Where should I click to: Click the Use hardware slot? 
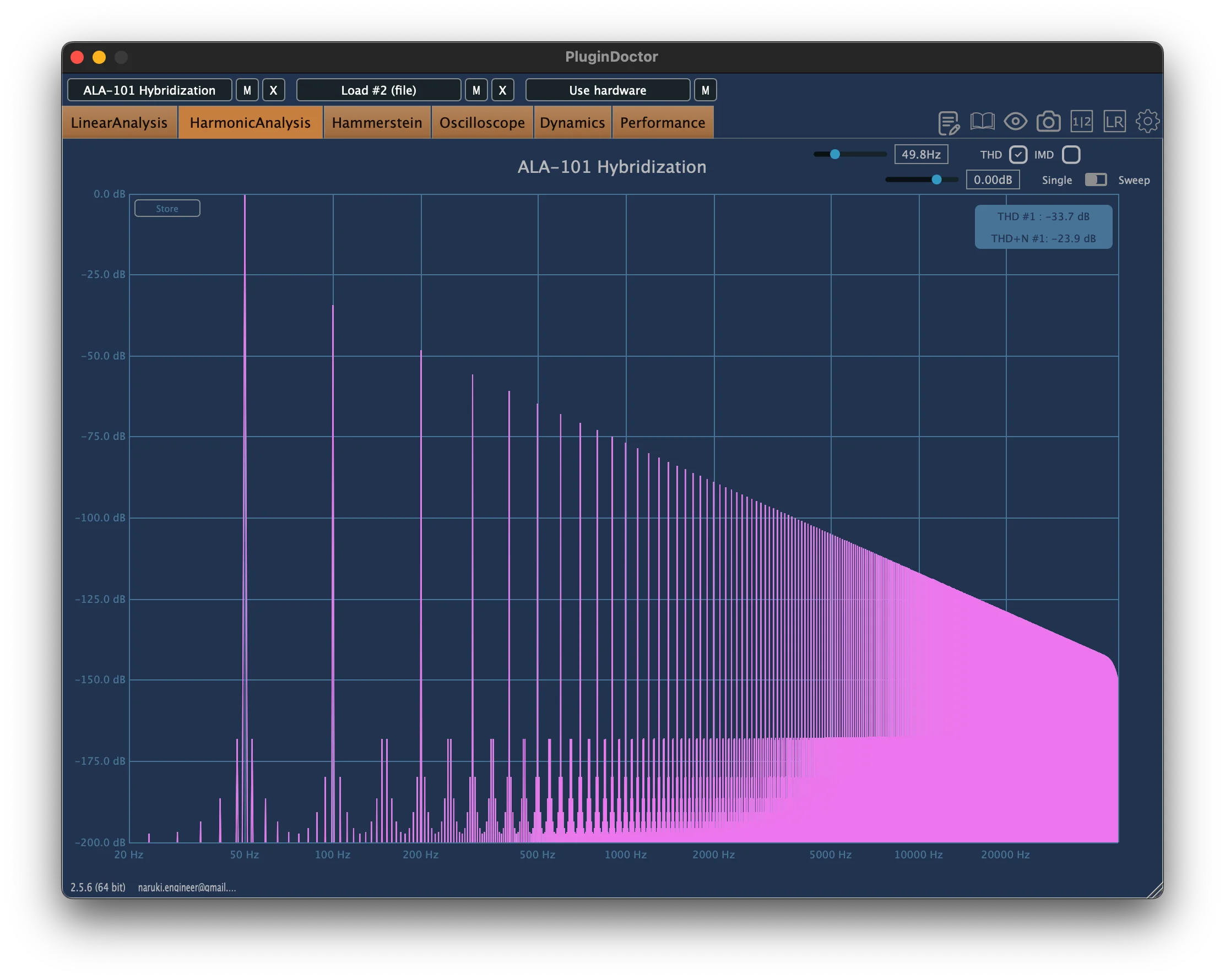click(608, 90)
